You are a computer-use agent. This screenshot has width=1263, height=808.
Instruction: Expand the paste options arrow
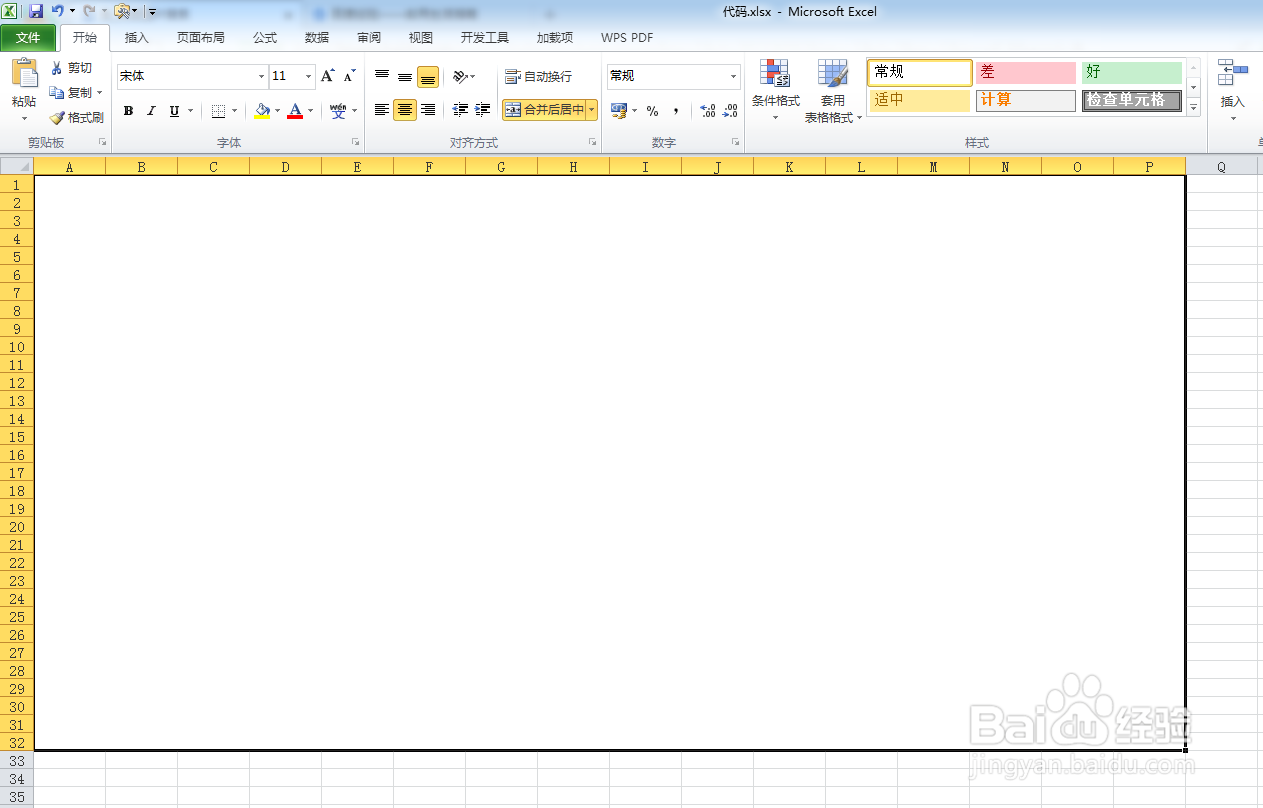(x=24, y=118)
